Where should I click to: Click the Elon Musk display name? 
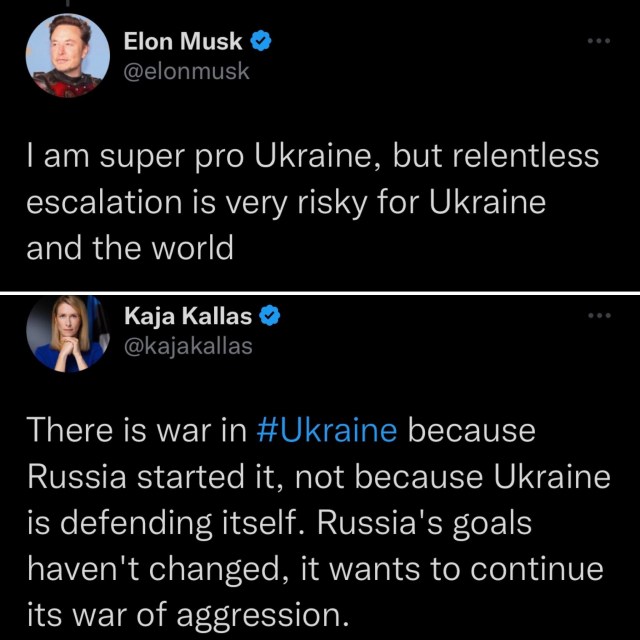tap(182, 42)
